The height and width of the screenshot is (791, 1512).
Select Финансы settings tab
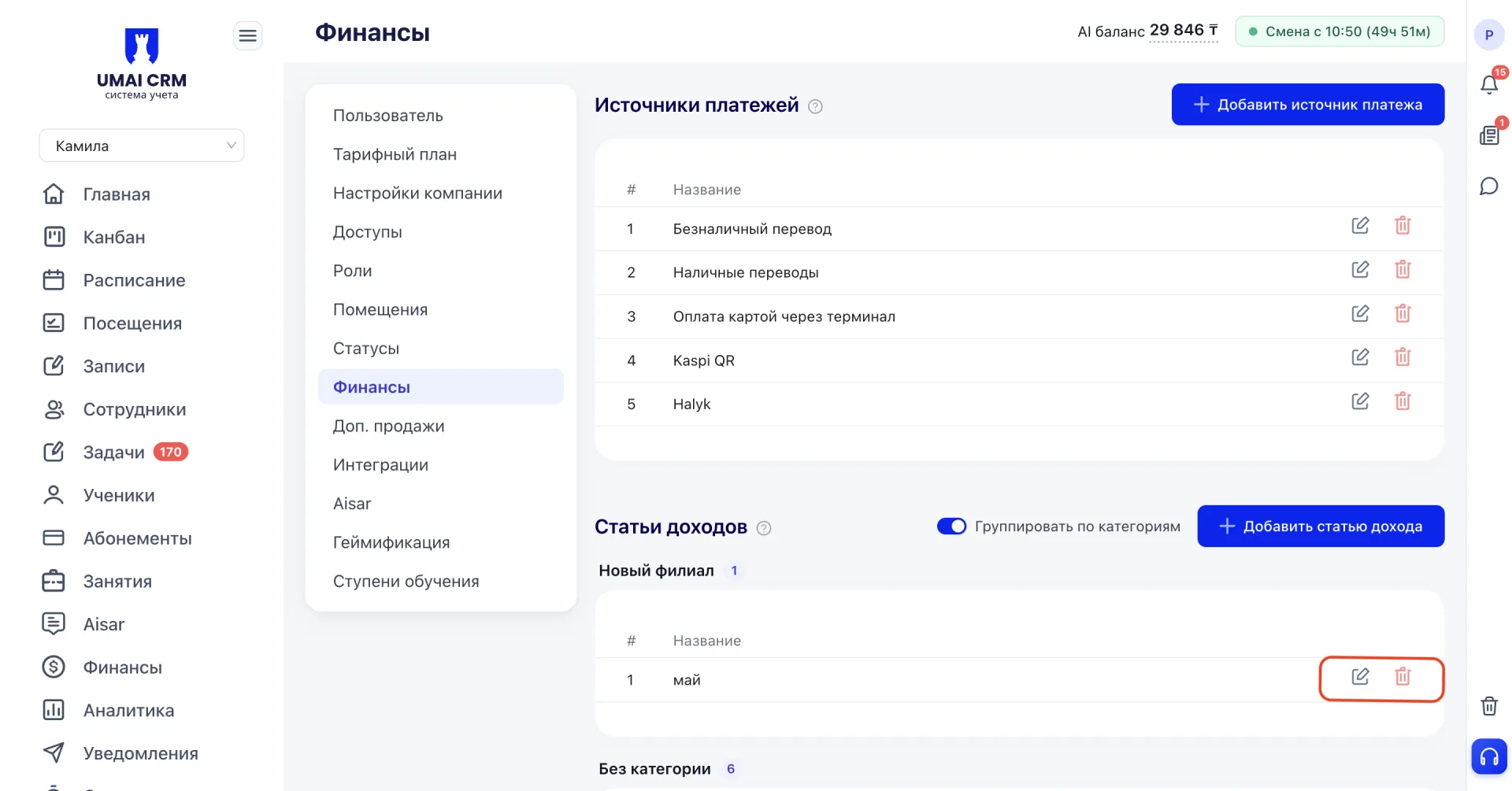tap(441, 386)
